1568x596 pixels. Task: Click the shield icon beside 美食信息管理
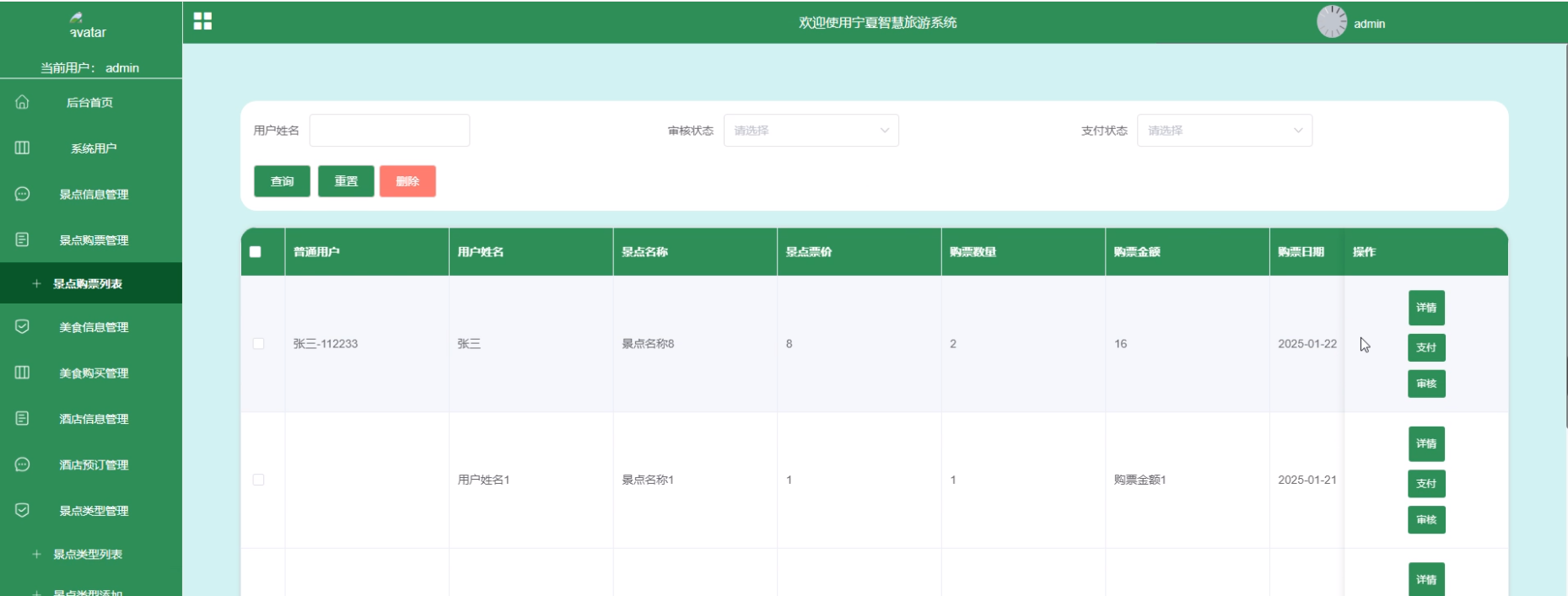[22, 326]
